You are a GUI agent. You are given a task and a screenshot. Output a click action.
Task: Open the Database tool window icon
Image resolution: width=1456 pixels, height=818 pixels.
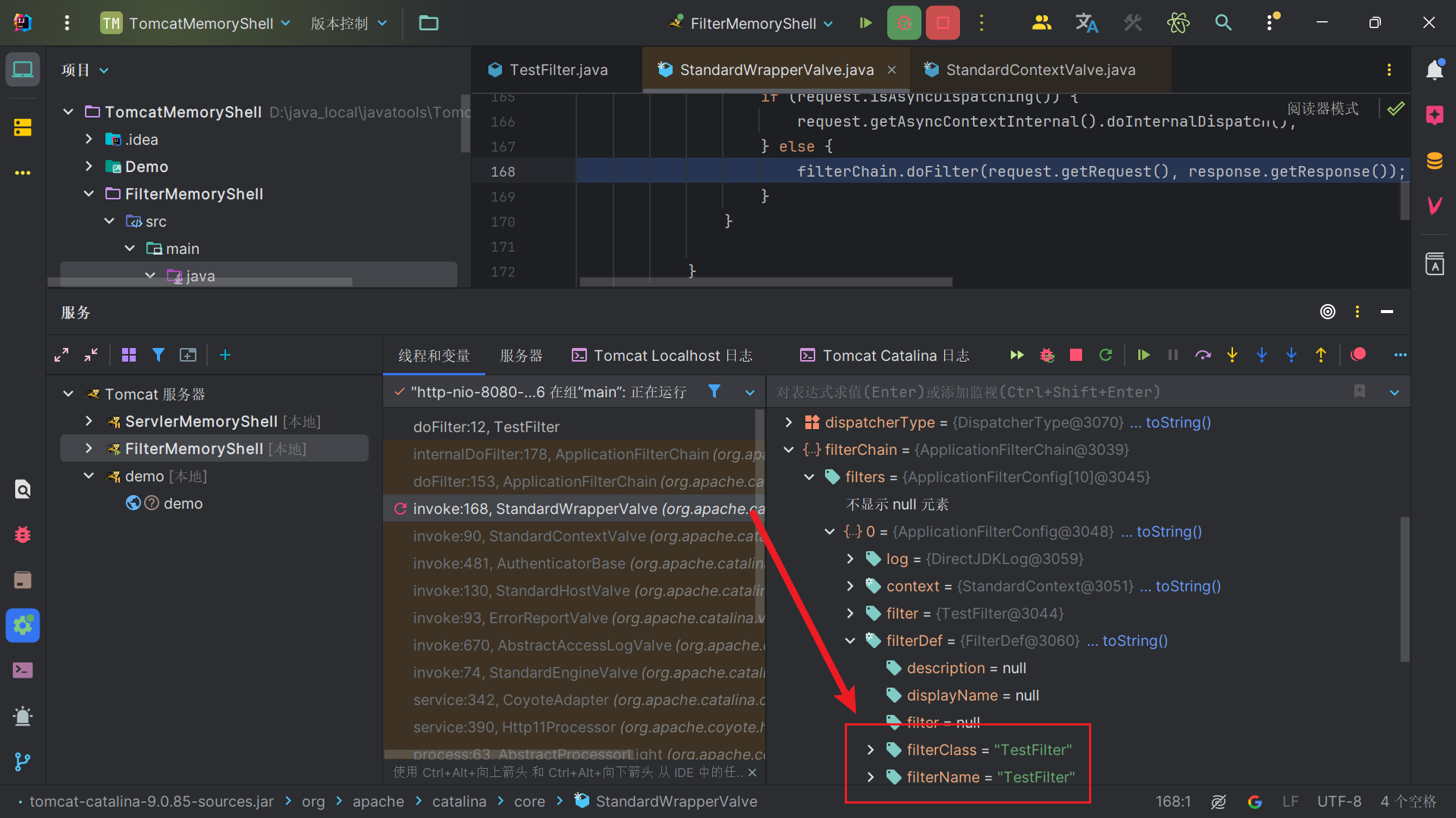[1434, 161]
